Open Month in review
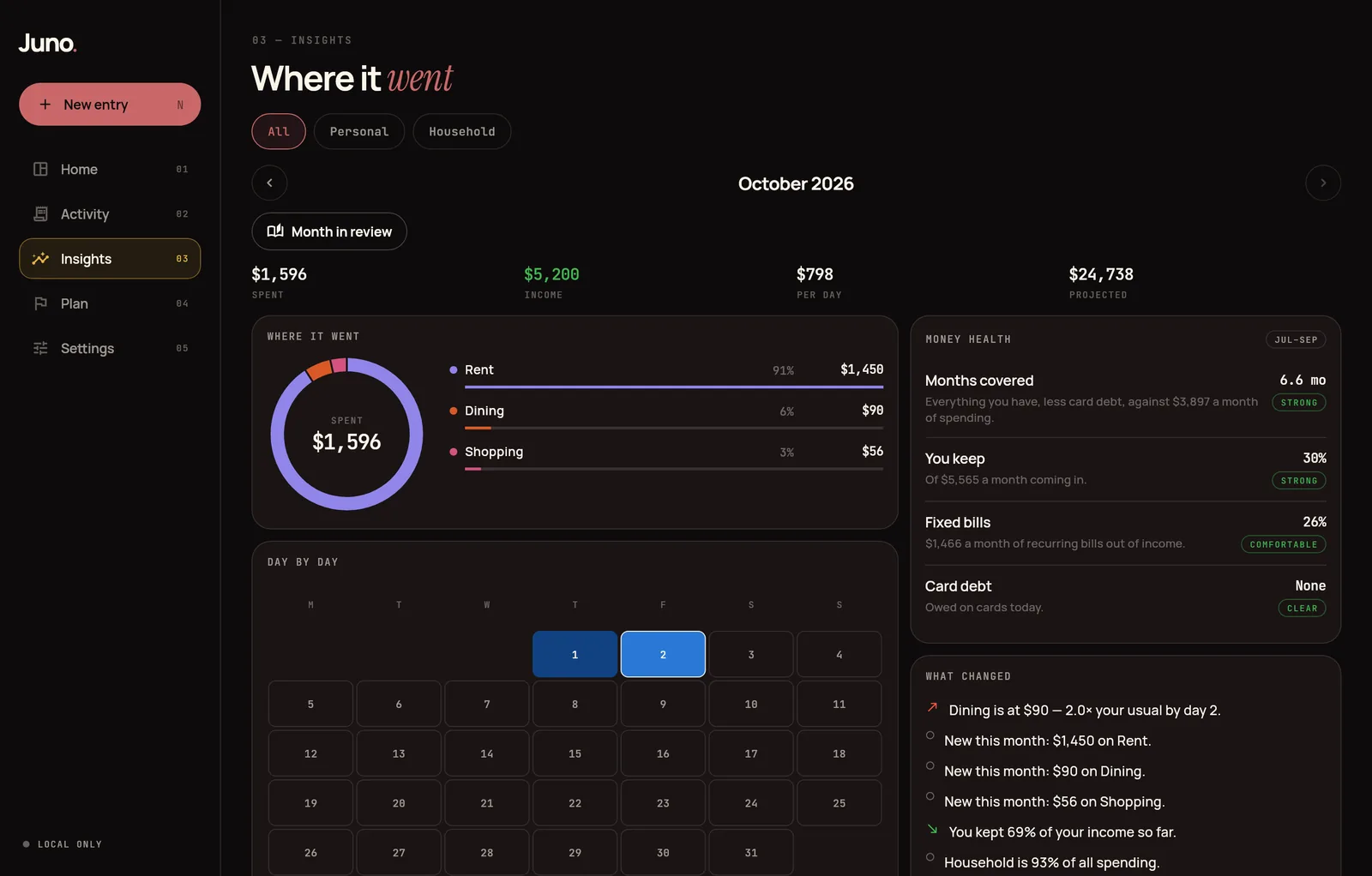This screenshot has width=1372, height=876. 329,231
